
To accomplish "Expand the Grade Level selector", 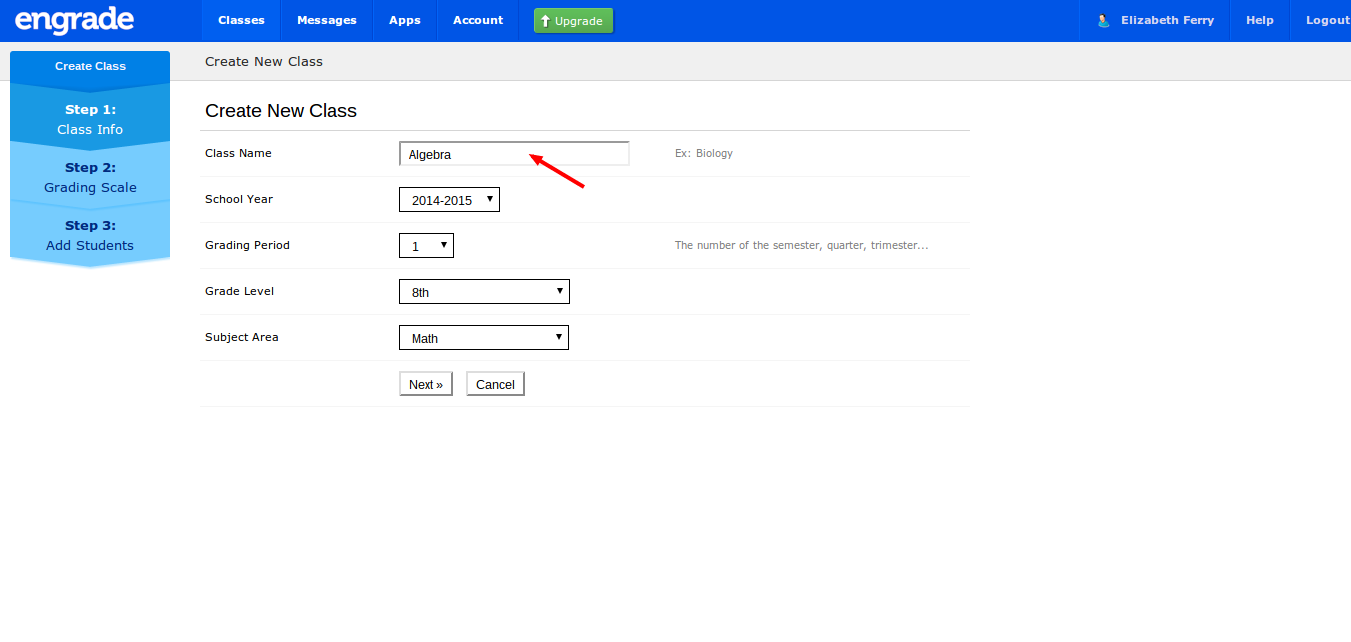I will pos(483,291).
